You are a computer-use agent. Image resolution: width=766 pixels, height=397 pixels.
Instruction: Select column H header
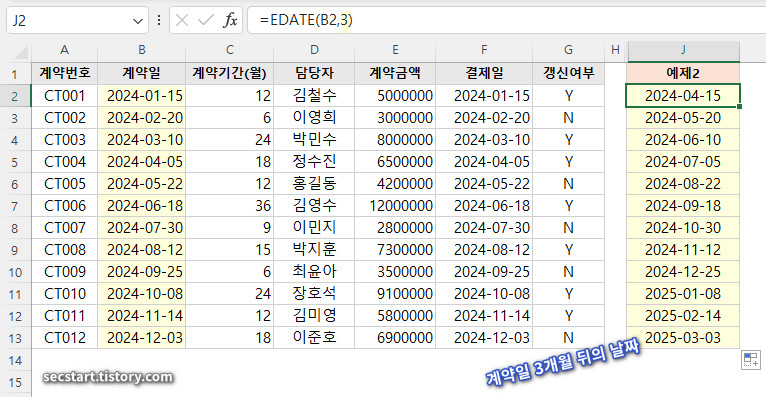tap(616, 50)
